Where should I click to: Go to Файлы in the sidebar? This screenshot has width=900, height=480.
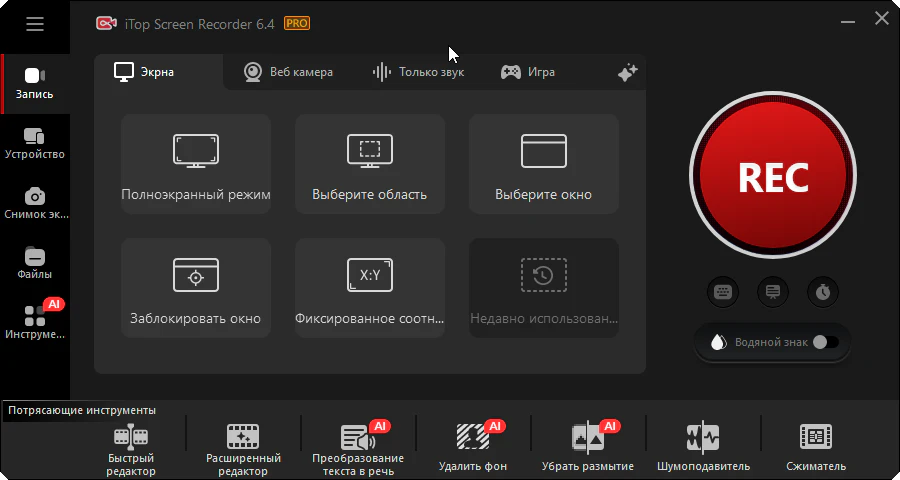[x=35, y=263]
